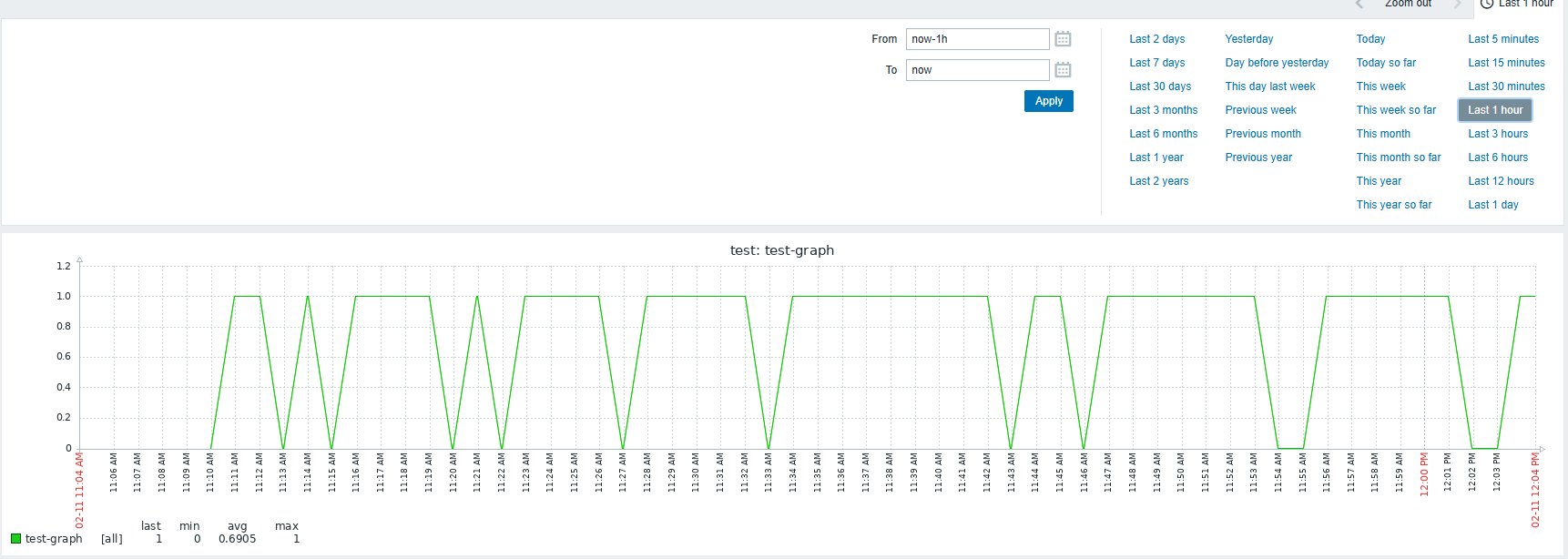Open the From date calendar picker
The height and width of the screenshot is (559, 1568).
[x=1063, y=39]
